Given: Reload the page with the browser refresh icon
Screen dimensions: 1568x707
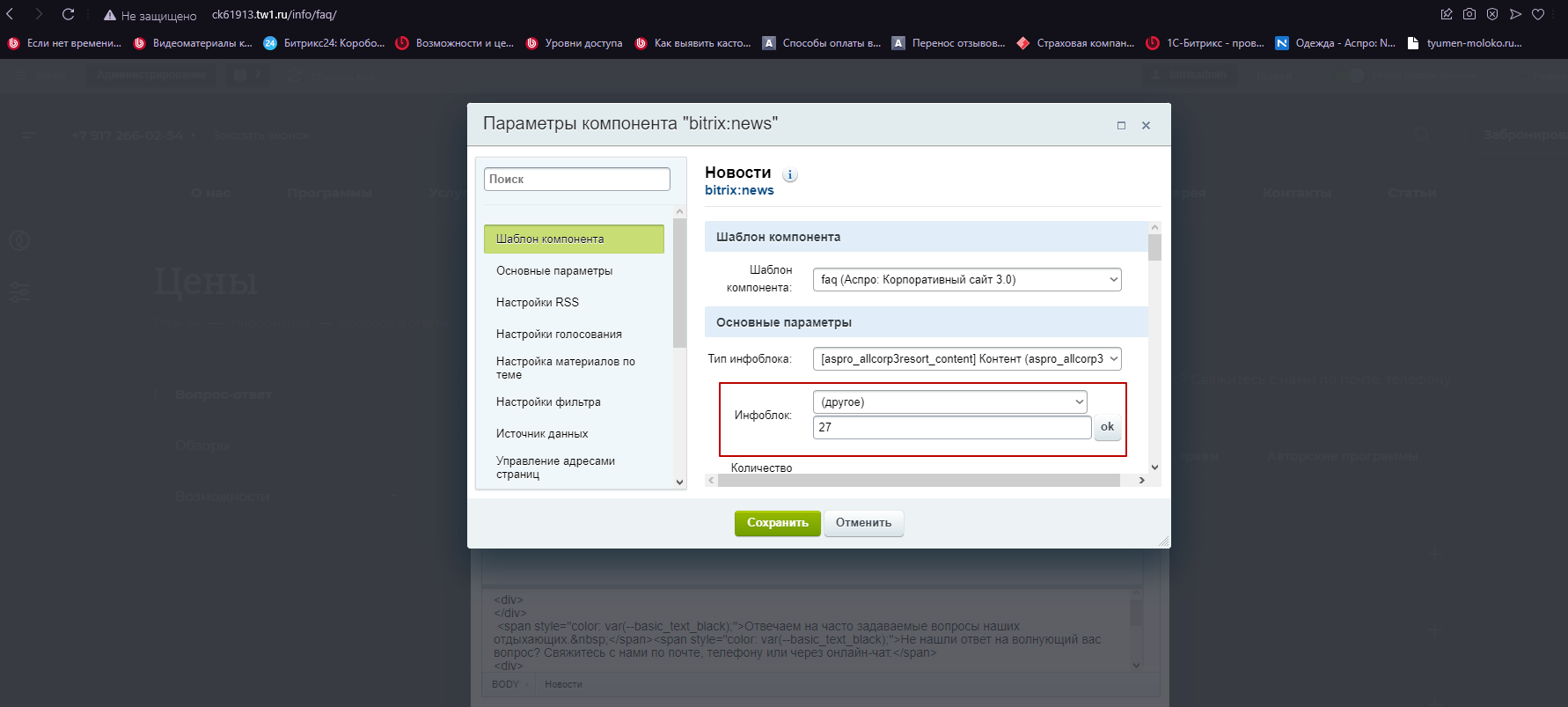Looking at the screenshot, I should tap(68, 14).
